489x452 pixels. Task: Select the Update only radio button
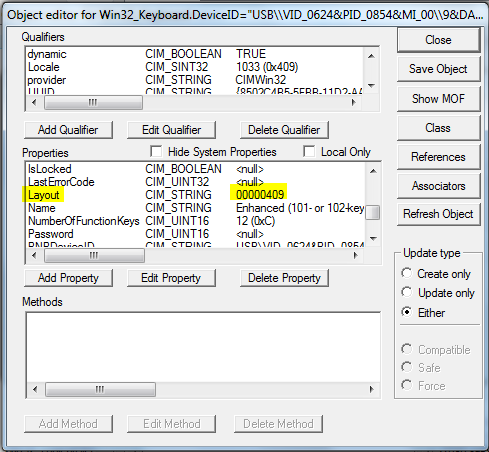[407, 292]
